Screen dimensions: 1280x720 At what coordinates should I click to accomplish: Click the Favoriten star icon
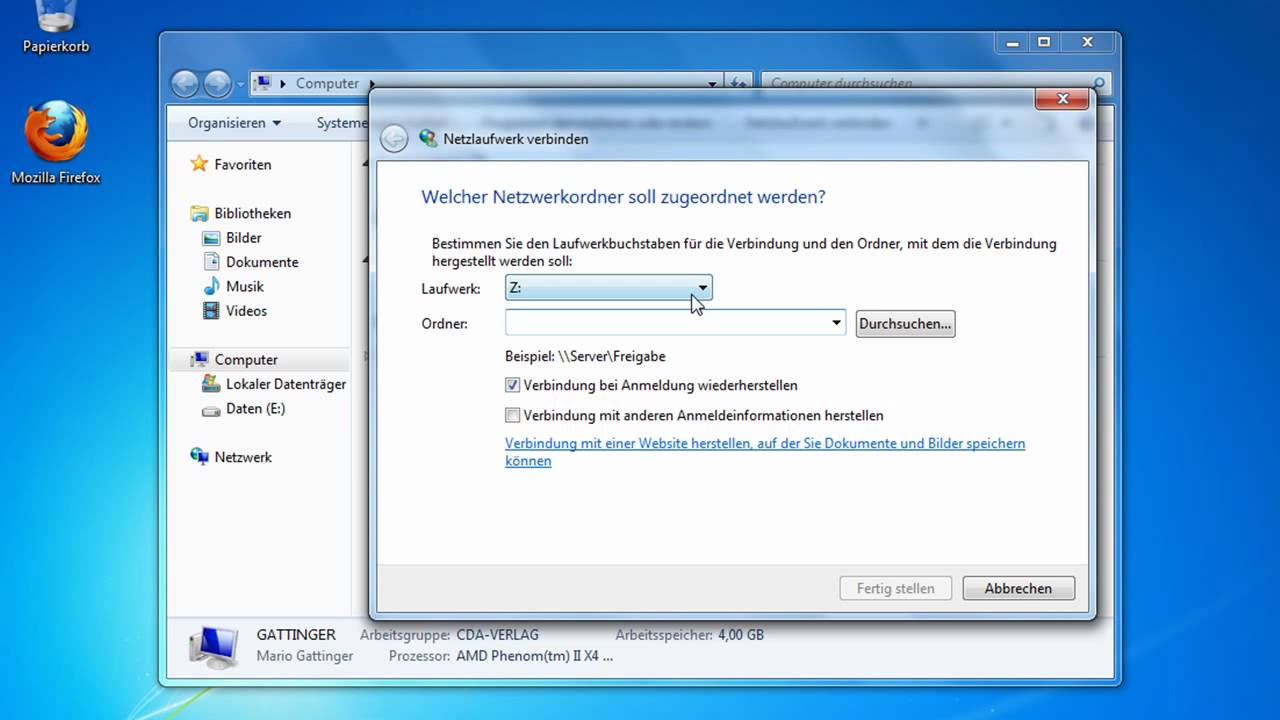tap(199, 164)
